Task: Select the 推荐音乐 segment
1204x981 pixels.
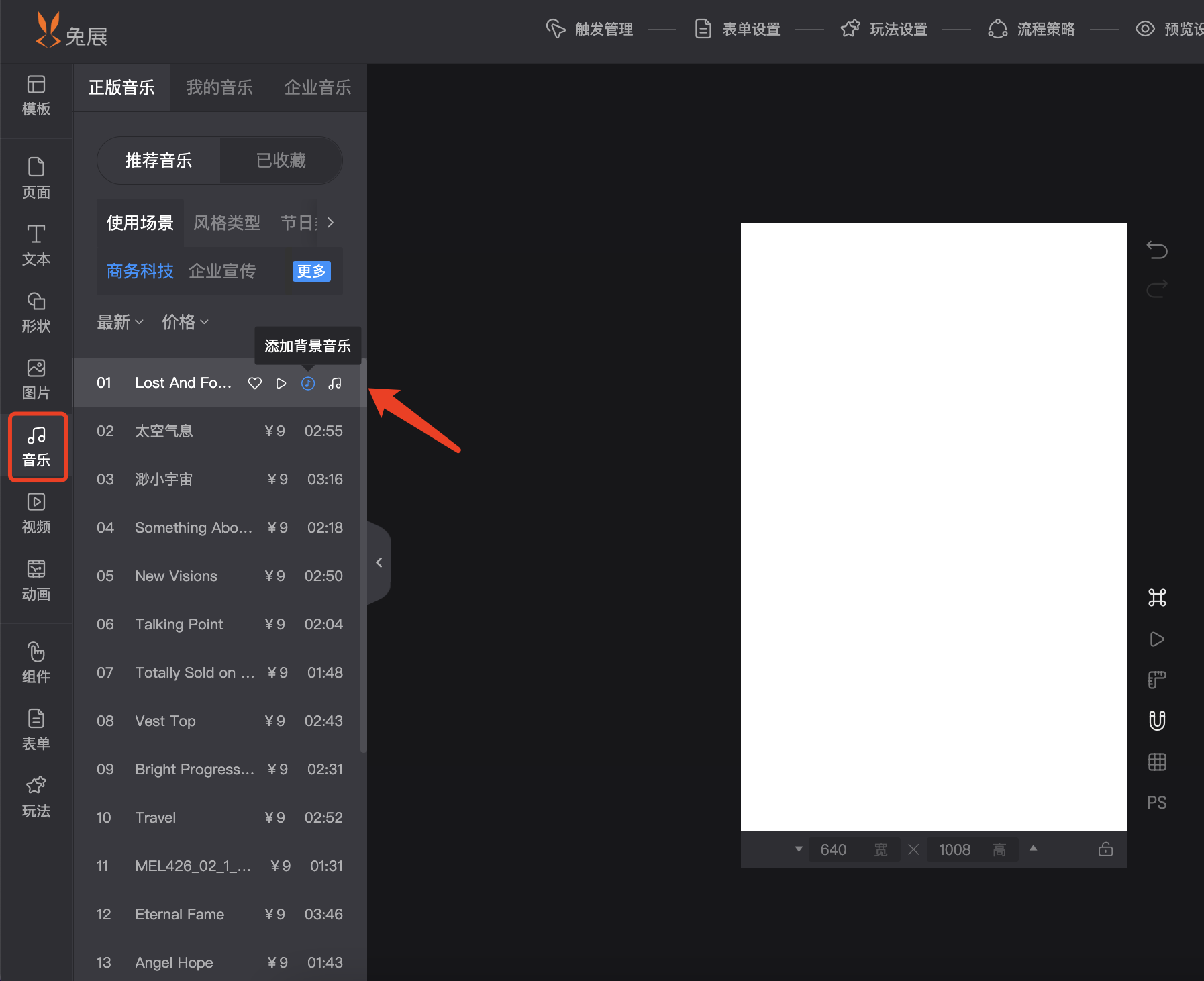Action: coord(158,160)
